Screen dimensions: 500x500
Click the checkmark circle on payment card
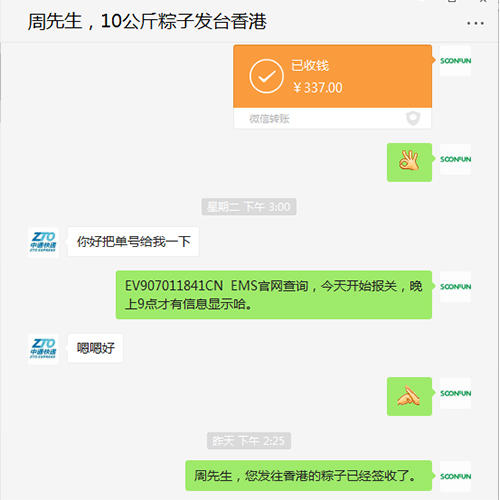pos(266,76)
